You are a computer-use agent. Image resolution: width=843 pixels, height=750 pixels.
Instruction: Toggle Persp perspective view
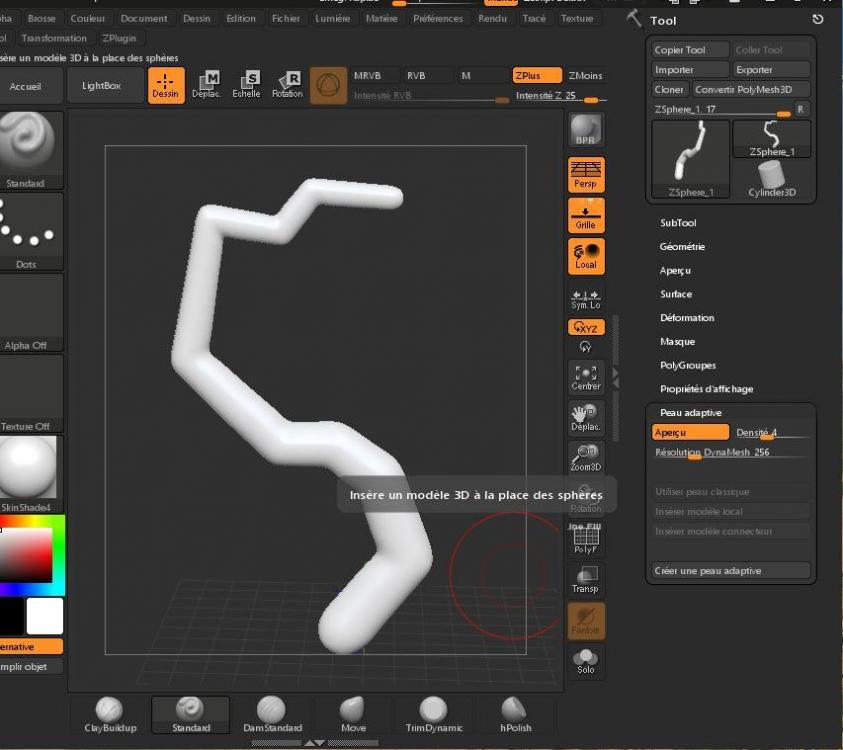585,175
